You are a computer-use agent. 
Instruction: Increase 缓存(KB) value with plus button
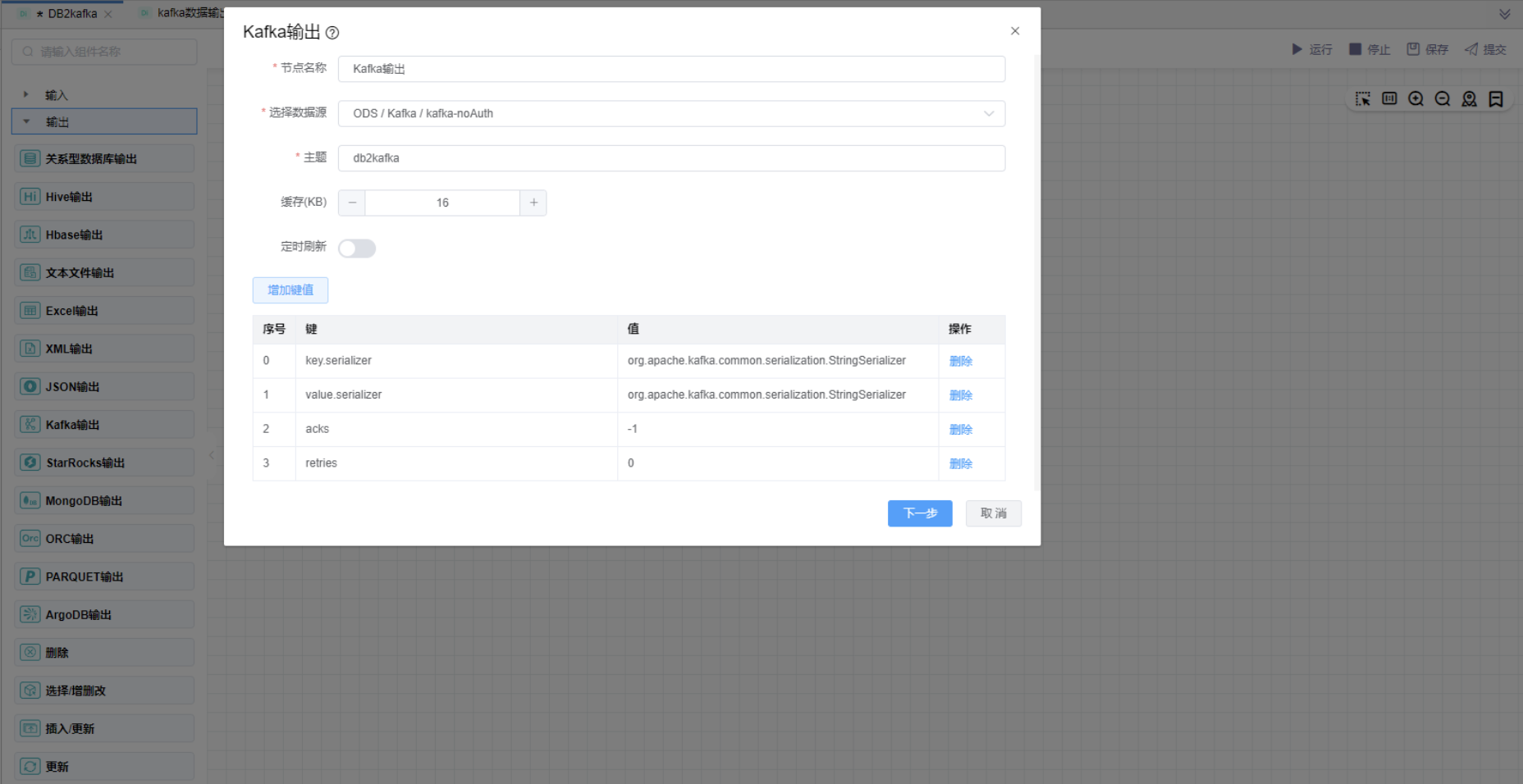pyautogui.click(x=533, y=203)
